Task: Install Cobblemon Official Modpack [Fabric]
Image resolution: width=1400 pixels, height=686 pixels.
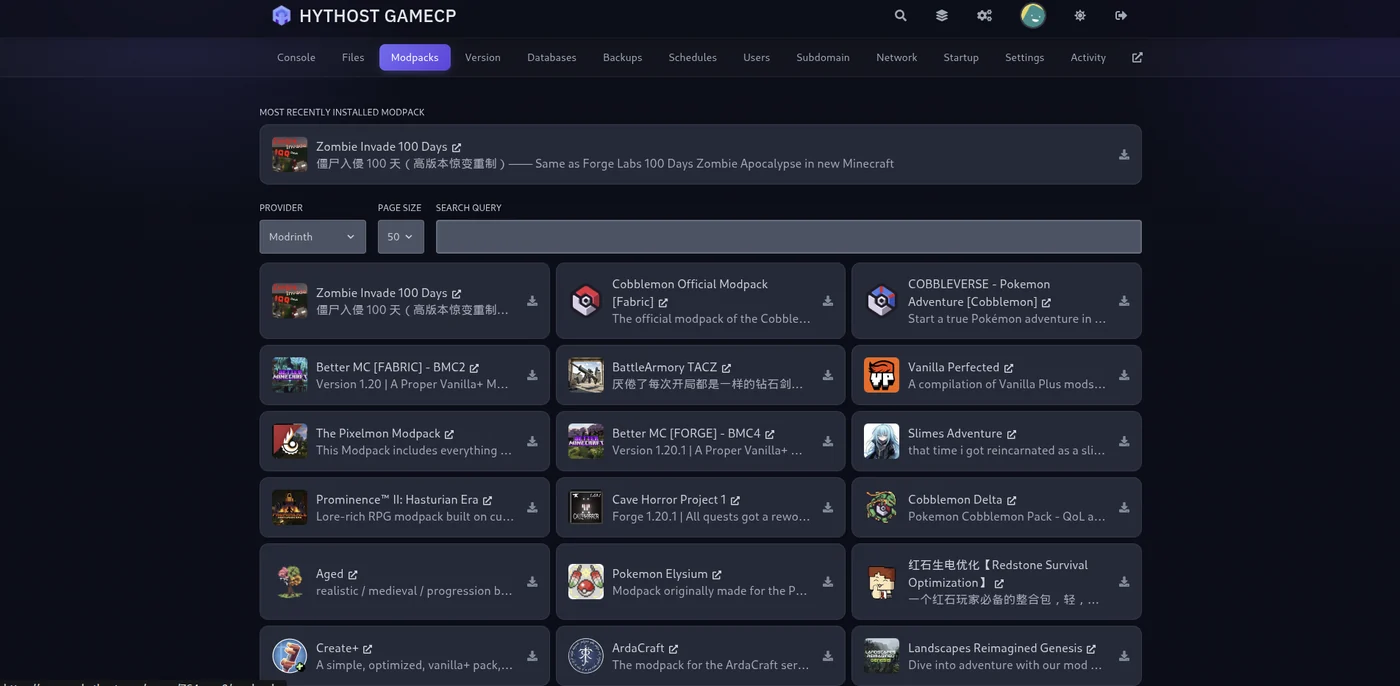Action: tap(828, 301)
